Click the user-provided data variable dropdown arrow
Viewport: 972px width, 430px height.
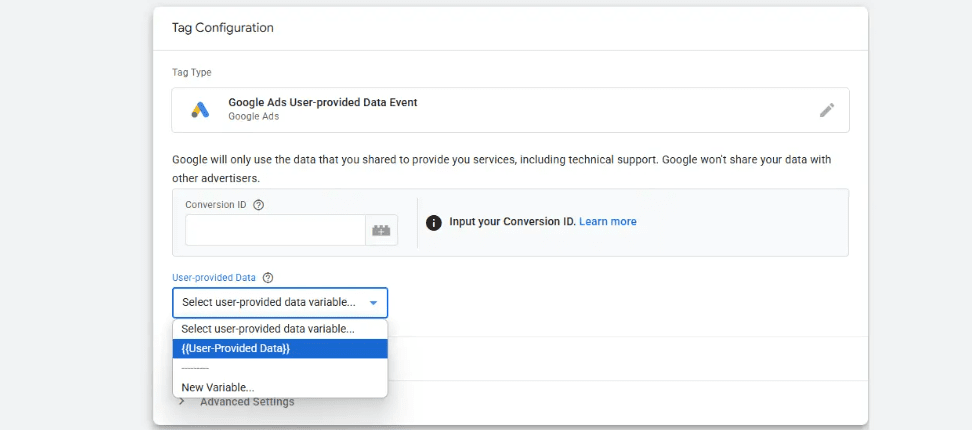point(373,303)
